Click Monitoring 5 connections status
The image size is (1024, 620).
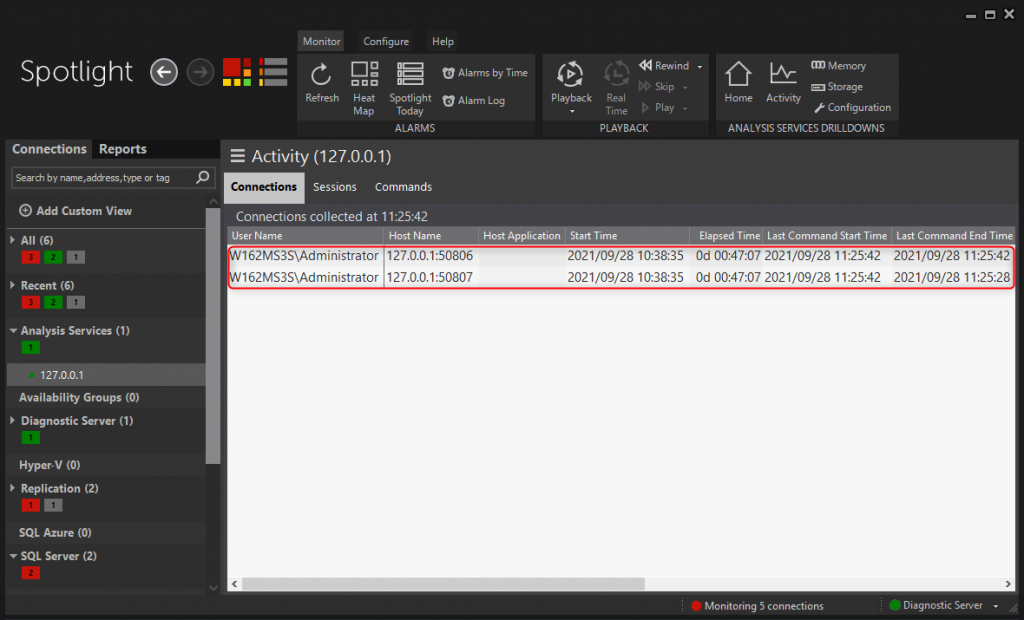[x=758, y=606]
